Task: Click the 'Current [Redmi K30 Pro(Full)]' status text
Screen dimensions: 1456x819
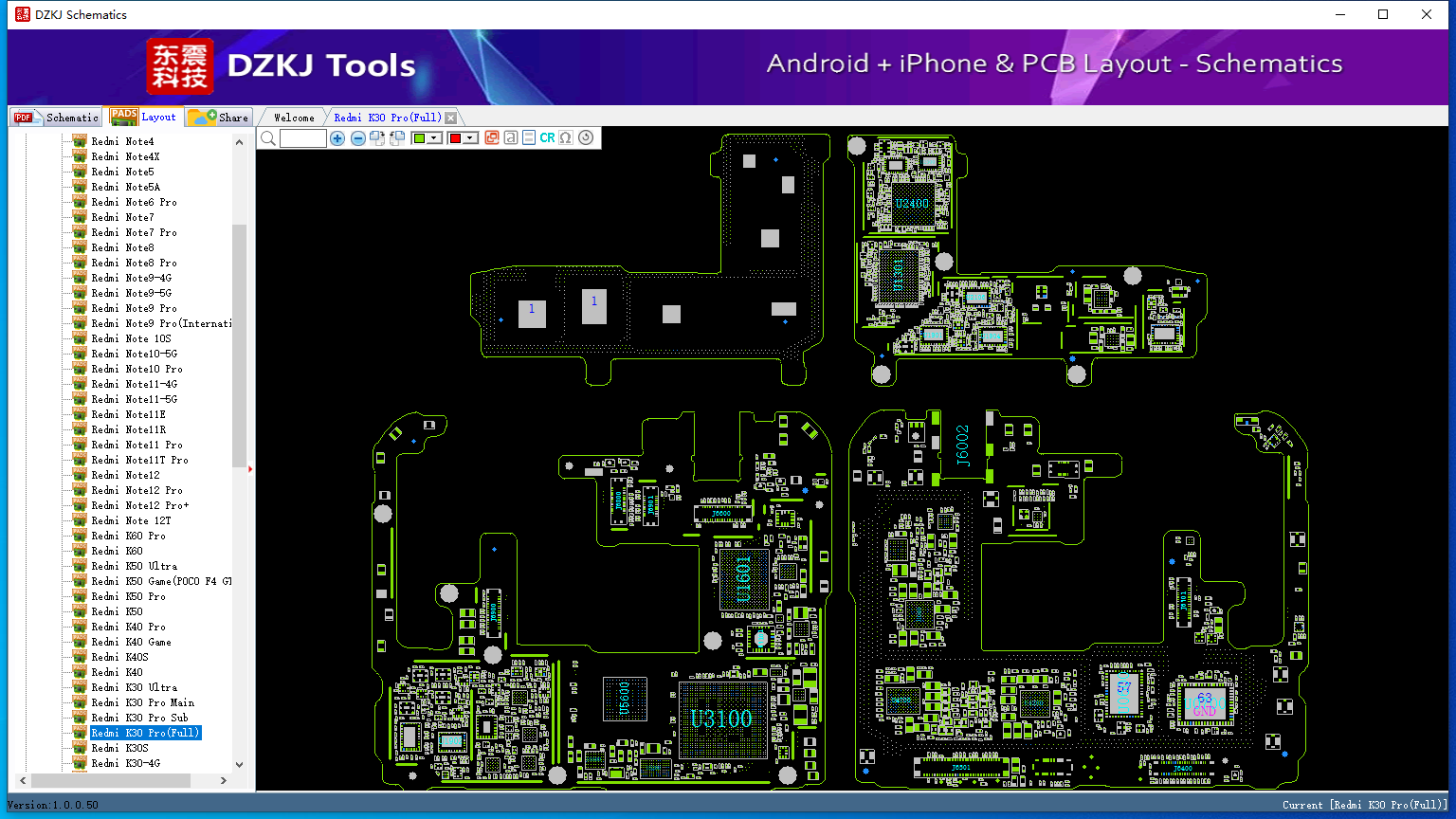Action: pyautogui.click(x=1365, y=805)
